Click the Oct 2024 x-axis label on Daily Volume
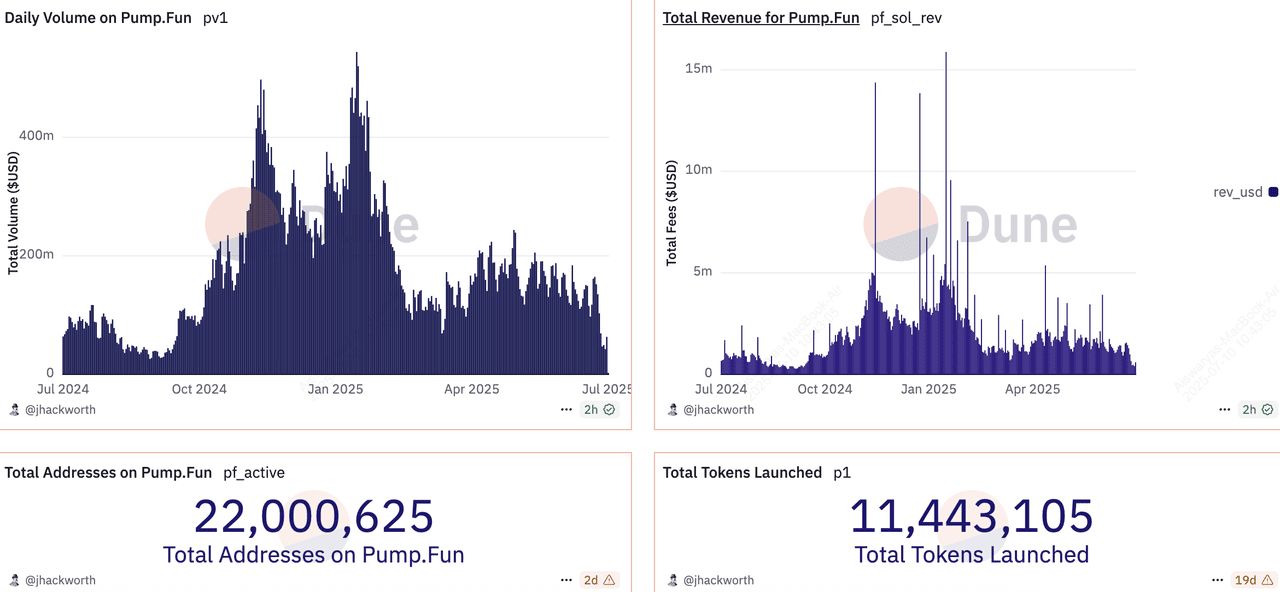This screenshot has height=592, width=1280. click(198, 389)
